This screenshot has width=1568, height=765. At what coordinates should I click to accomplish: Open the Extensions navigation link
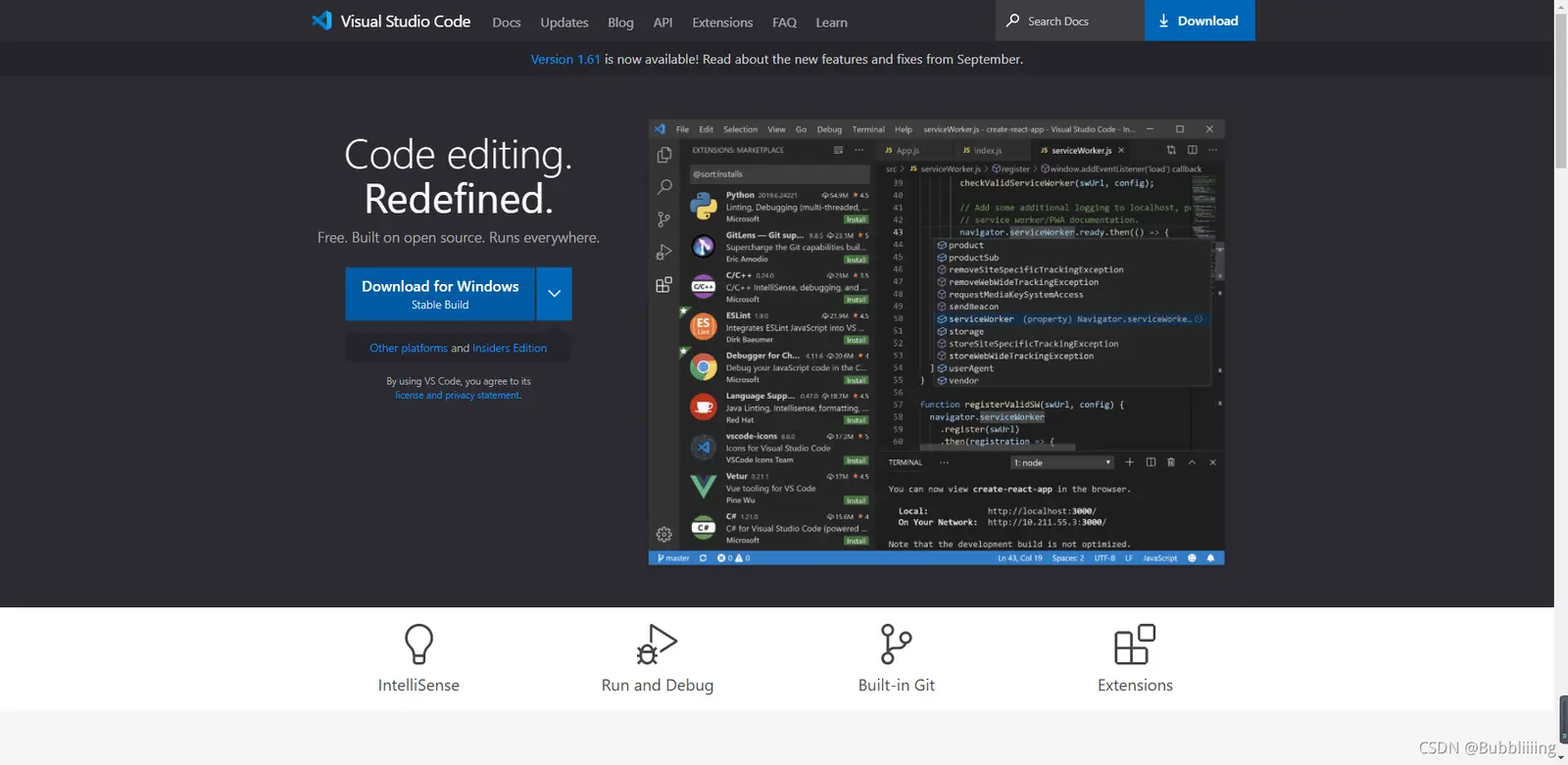pyautogui.click(x=722, y=23)
